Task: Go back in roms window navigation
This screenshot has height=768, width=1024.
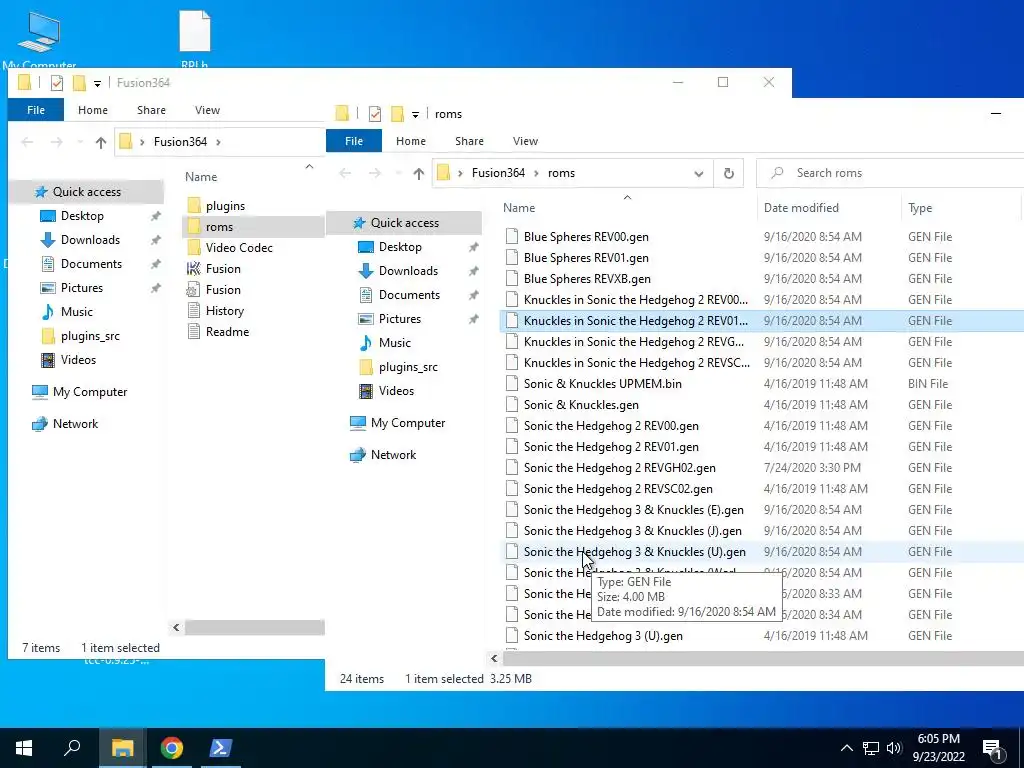Action: [345, 173]
